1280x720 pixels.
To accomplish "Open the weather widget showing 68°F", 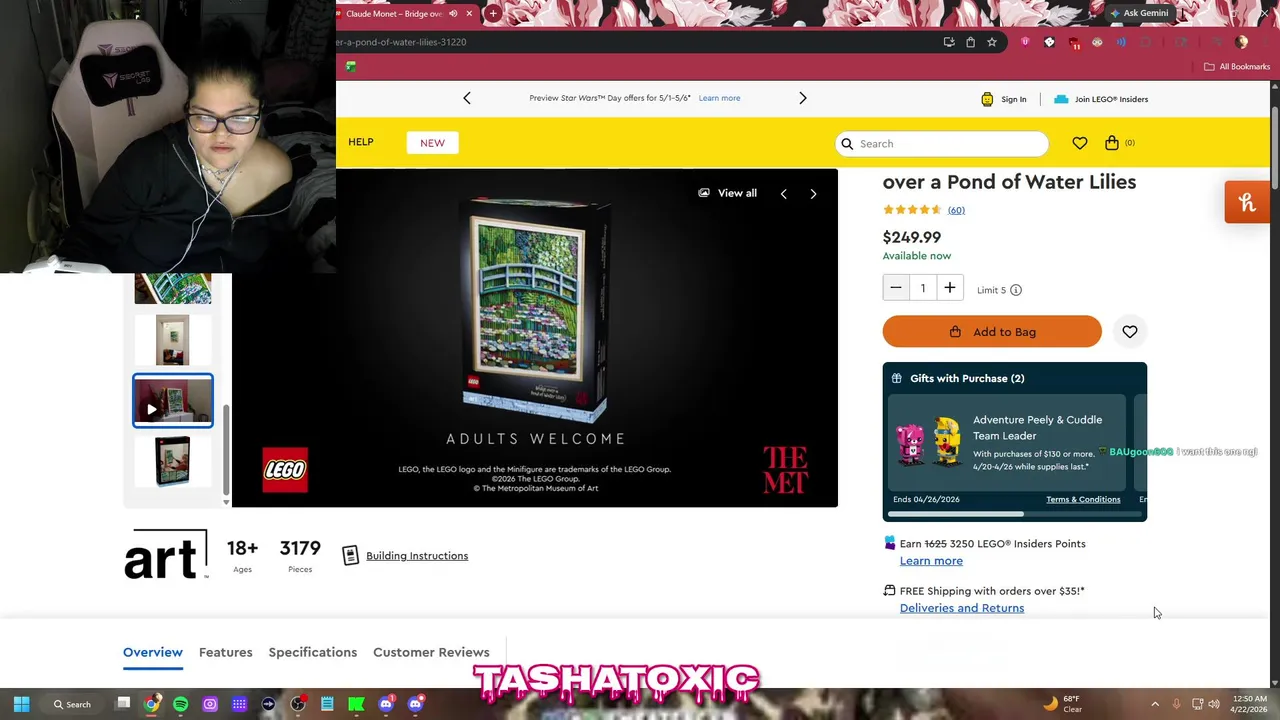I will coord(1062,704).
